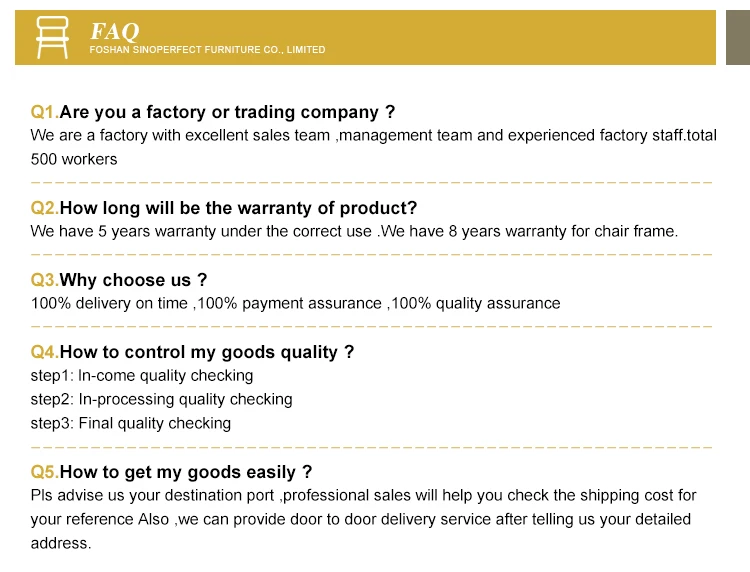Click the FAQ heading title
Image resolution: width=750 pixels, height=572 pixels.
(x=115, y=31)
